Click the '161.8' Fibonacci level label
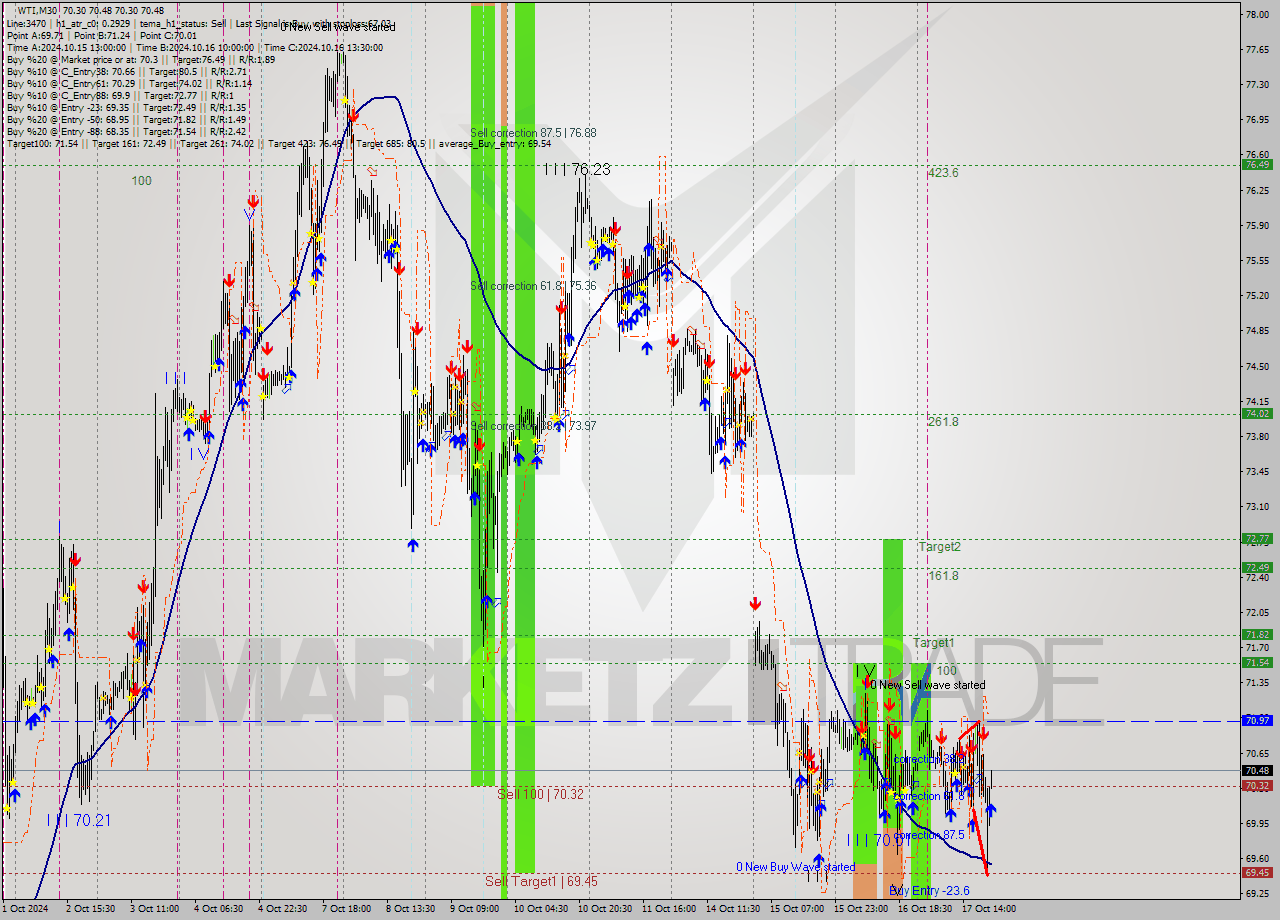This screenshot has width=1280, height=920. pyautogui.click(x=943, y=576)
